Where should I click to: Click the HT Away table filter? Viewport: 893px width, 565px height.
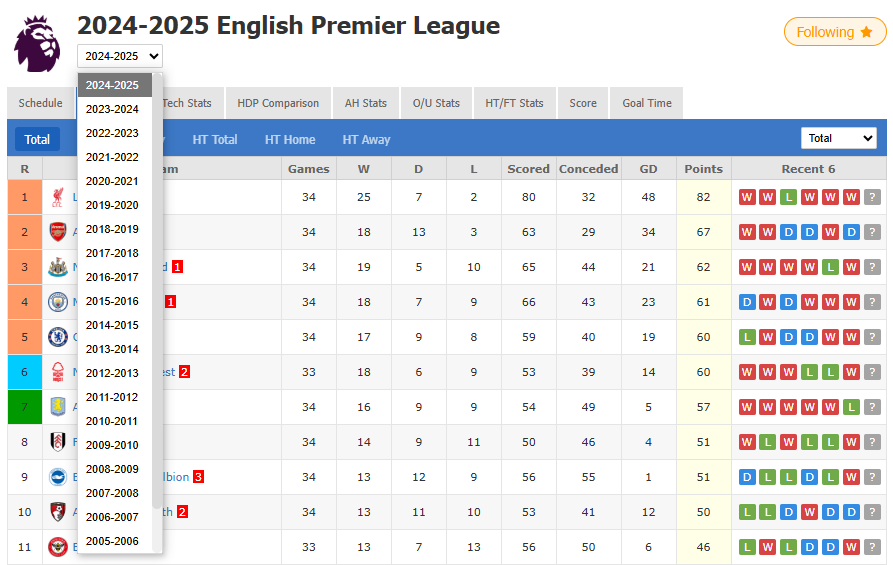click(366, 140)
